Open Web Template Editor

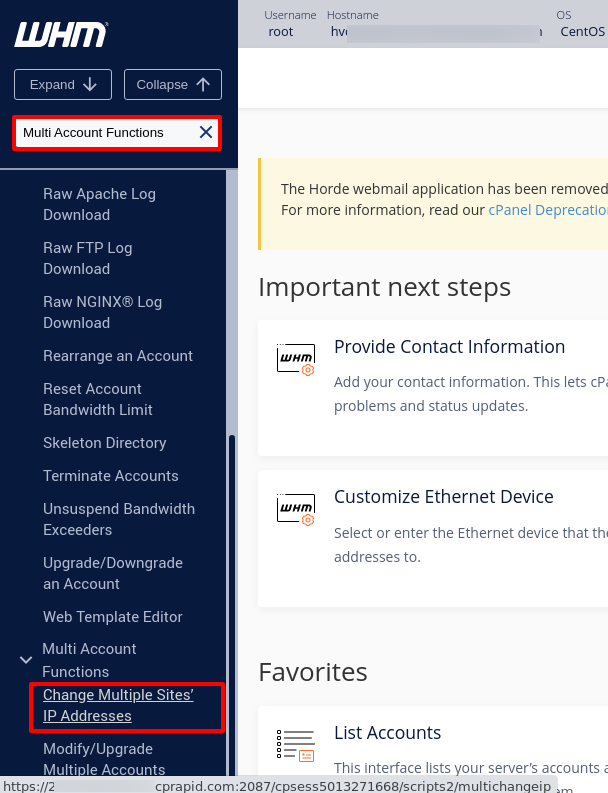click(112, 617)
